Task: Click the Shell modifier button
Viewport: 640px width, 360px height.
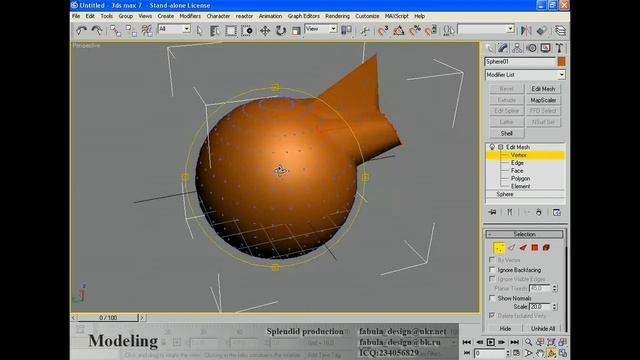Action: point(507,133)
